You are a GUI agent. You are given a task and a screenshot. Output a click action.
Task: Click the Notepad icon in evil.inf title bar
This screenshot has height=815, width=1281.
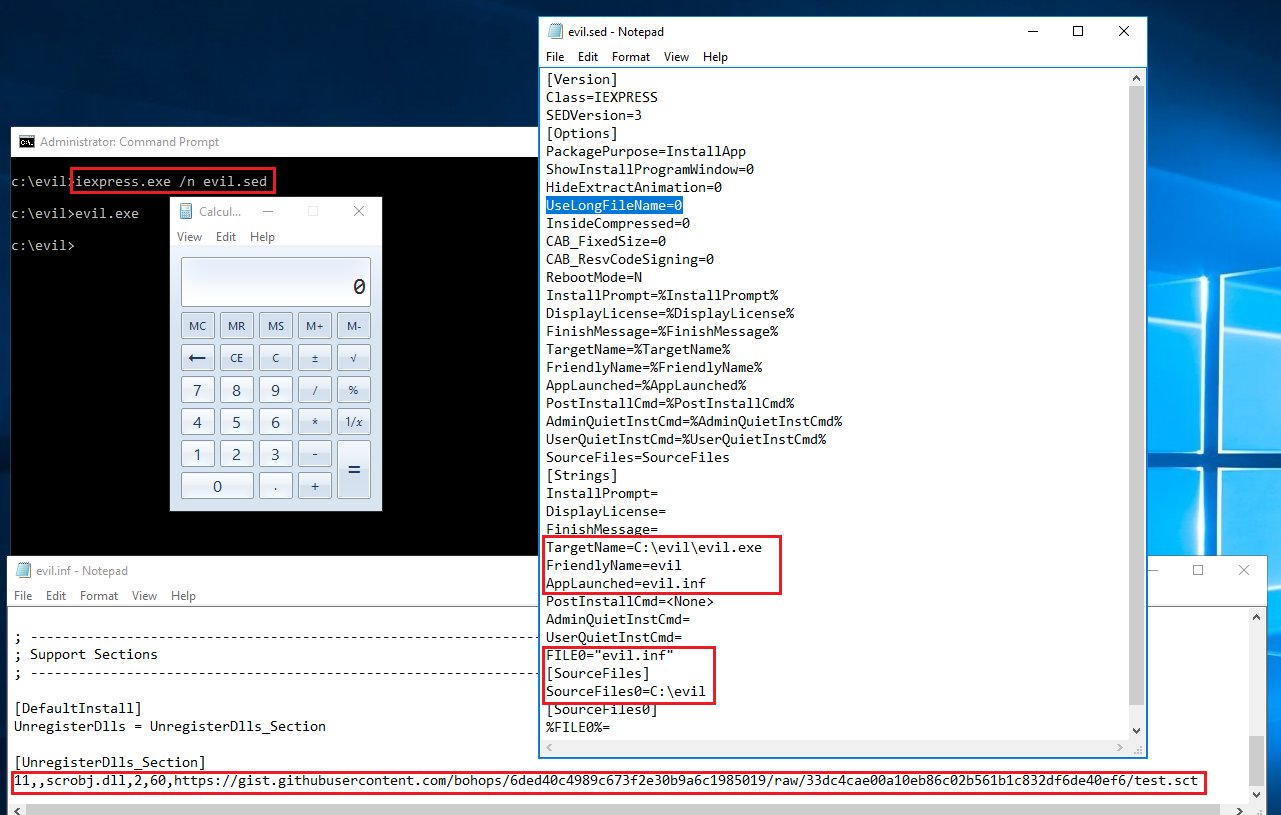(24, 570)
